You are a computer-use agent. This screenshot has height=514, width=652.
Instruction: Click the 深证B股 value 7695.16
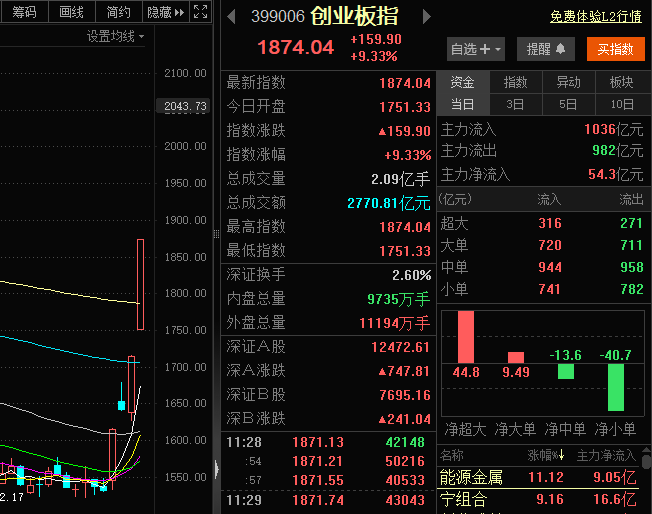click(x=405, y=395)
